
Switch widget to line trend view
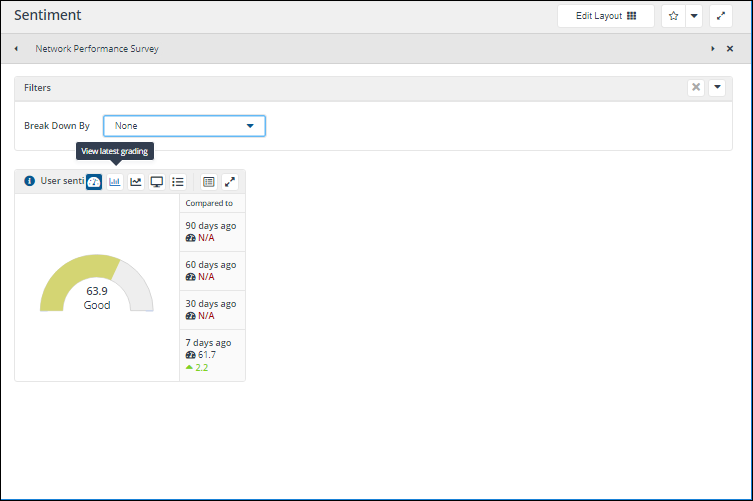(136, 182)
